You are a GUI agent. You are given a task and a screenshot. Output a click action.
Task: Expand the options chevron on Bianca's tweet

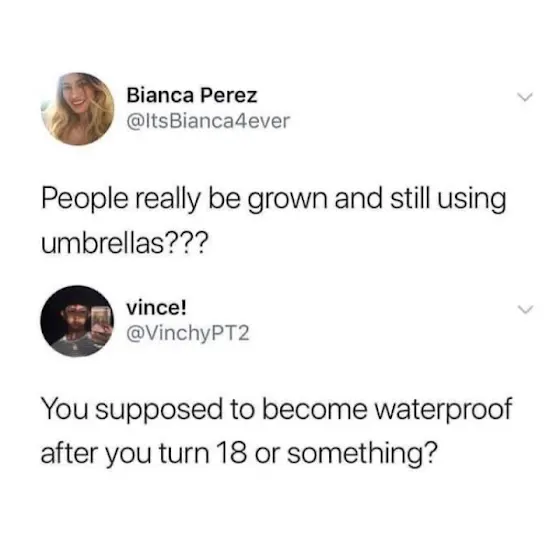525,97
